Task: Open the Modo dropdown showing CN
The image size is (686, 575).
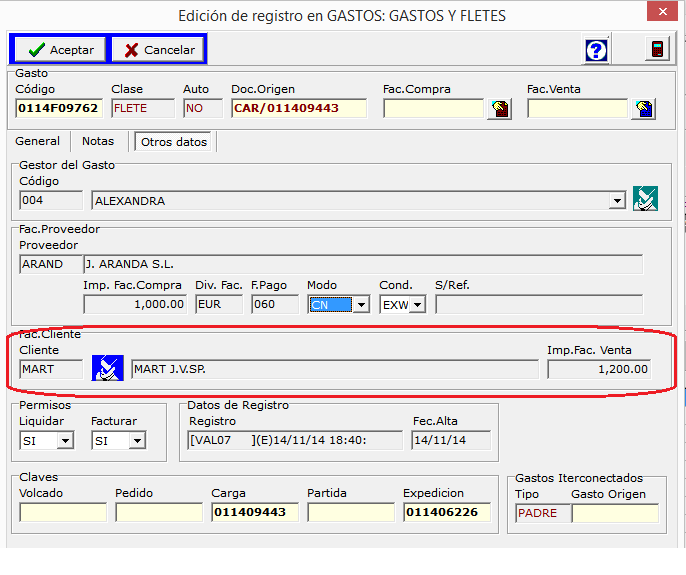Action: (361, 305)
